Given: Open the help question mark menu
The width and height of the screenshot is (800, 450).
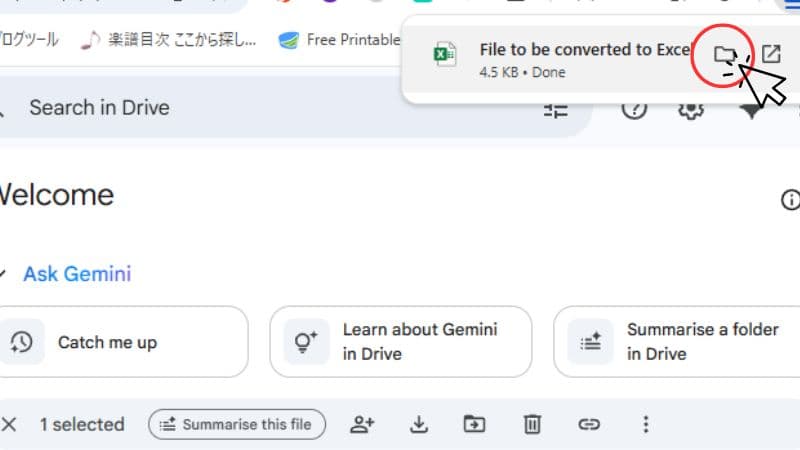Looking at the screenshot, I should coord(634,109).
